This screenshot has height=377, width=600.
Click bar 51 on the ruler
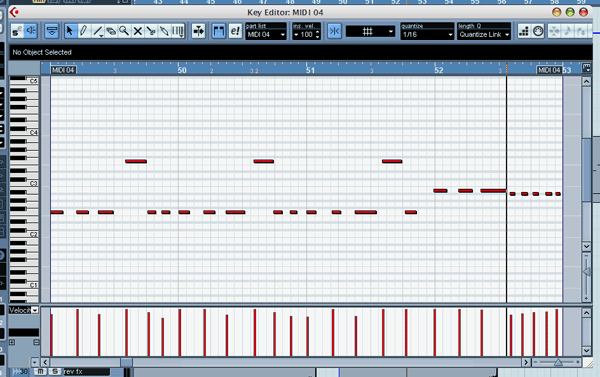[310, 70]
